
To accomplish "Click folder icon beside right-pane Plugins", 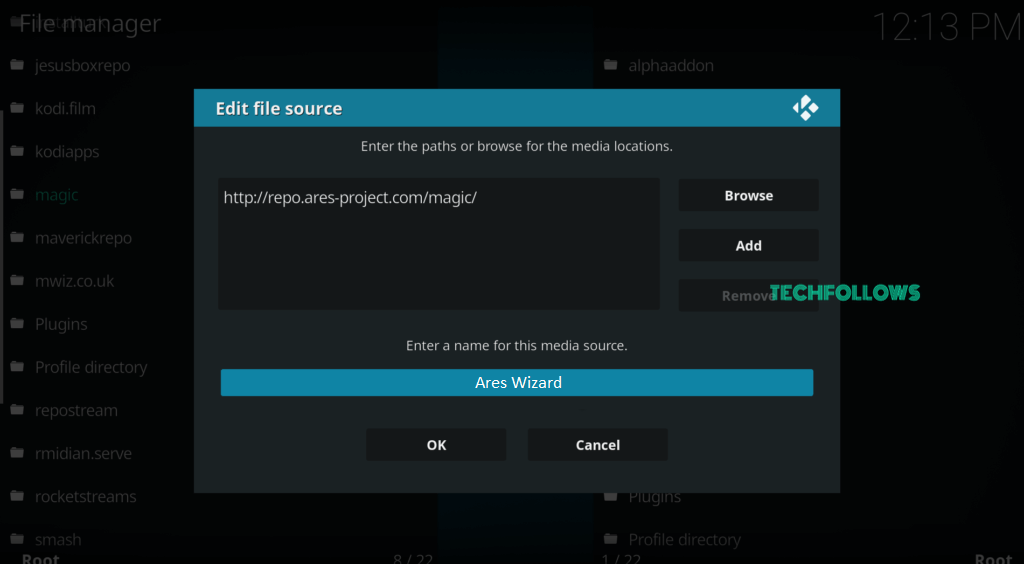I will (611, 497).
